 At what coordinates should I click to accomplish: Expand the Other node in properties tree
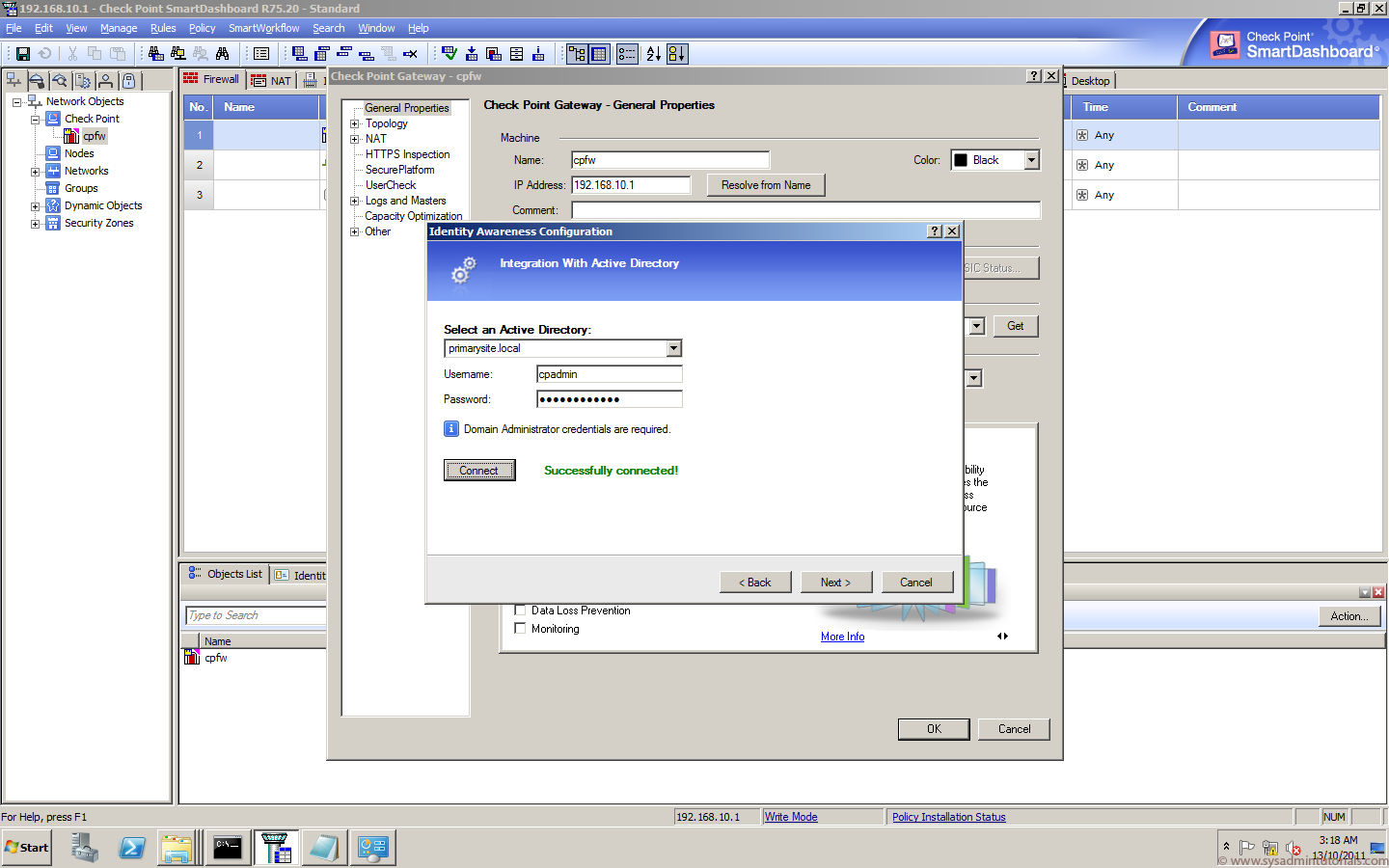(355, 231)
